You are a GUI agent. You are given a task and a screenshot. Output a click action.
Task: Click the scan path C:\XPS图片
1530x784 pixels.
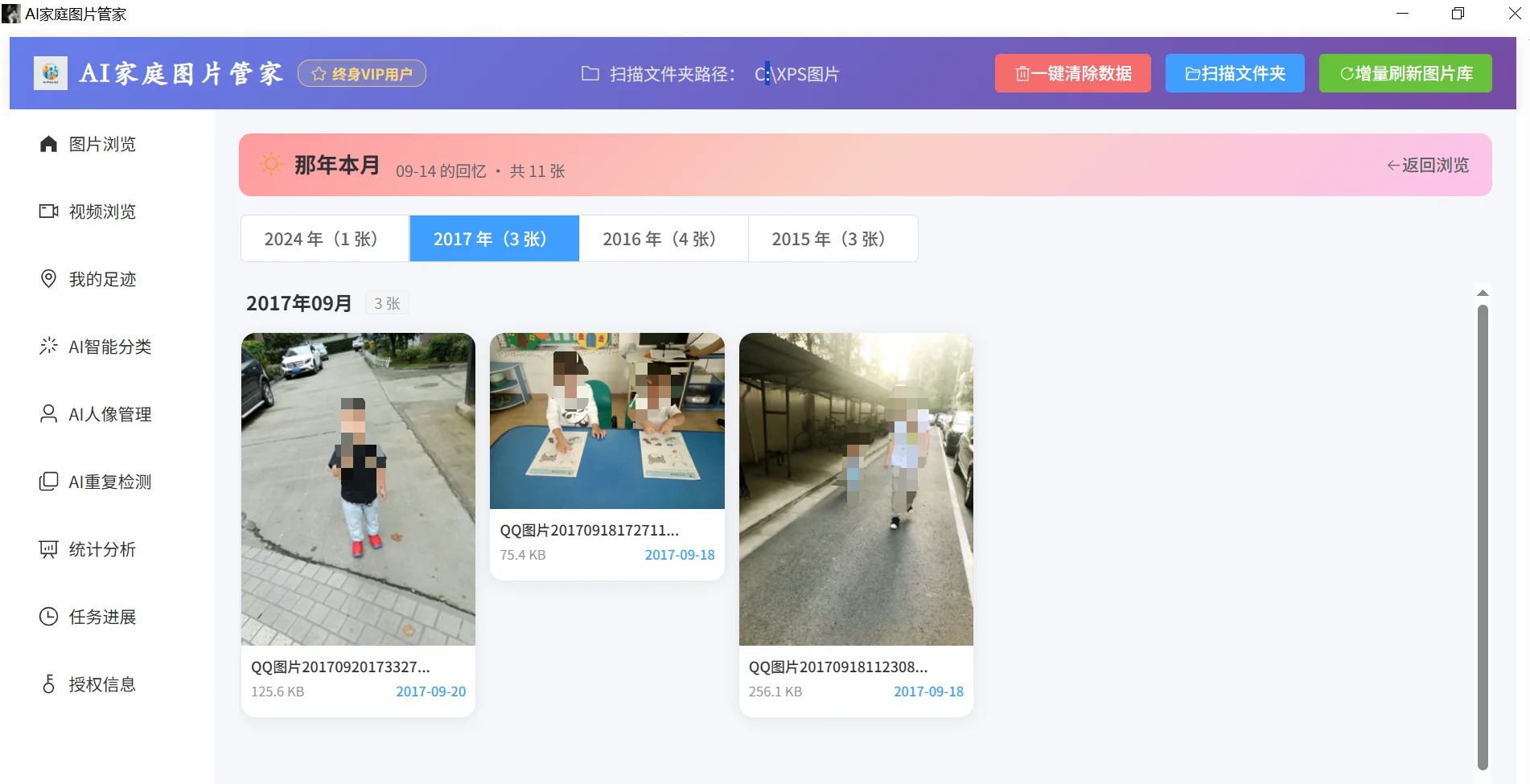[x=796, y=74]
